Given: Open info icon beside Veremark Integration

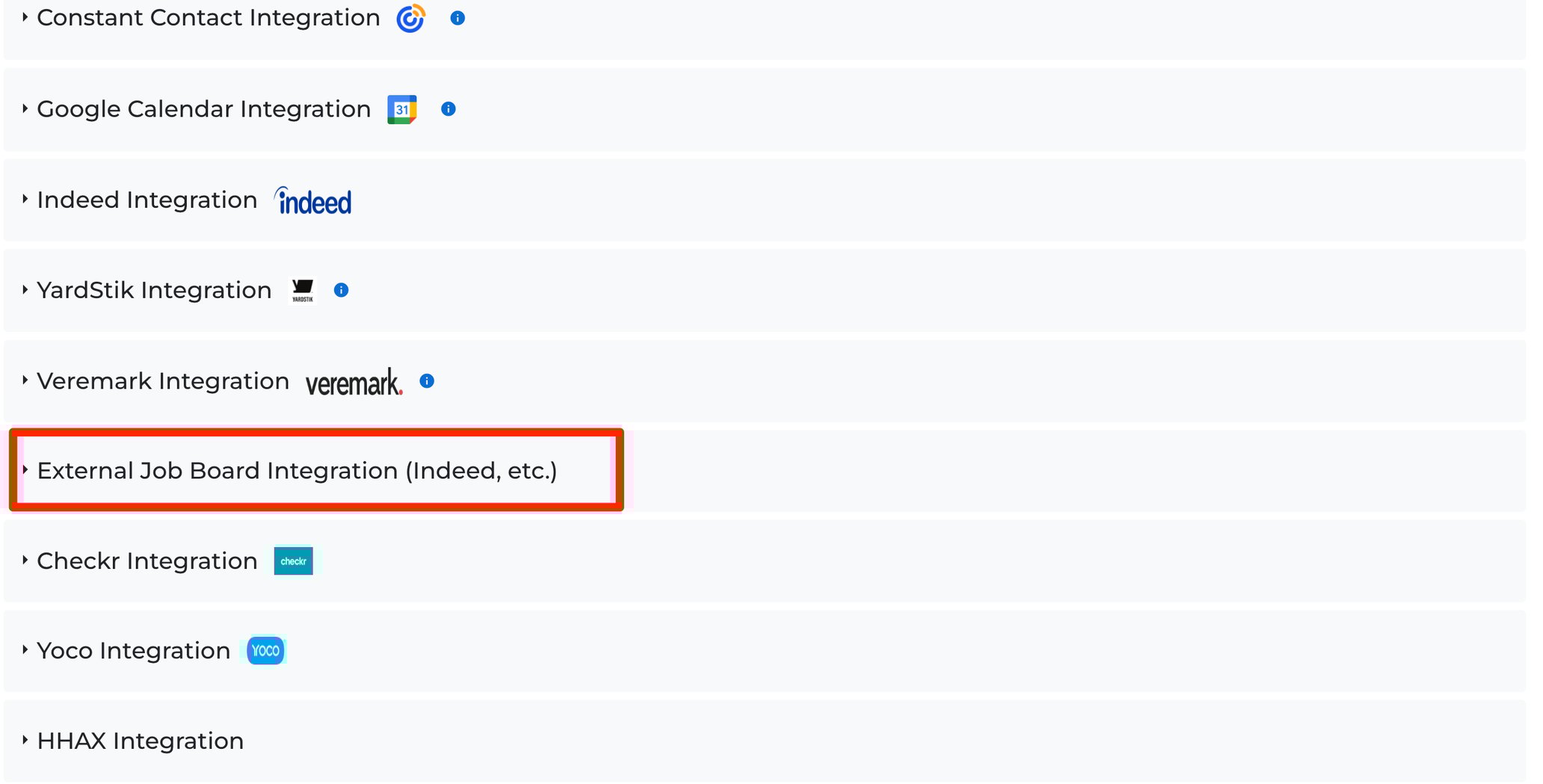Looking at the screenshot, I should coord(427,381).
